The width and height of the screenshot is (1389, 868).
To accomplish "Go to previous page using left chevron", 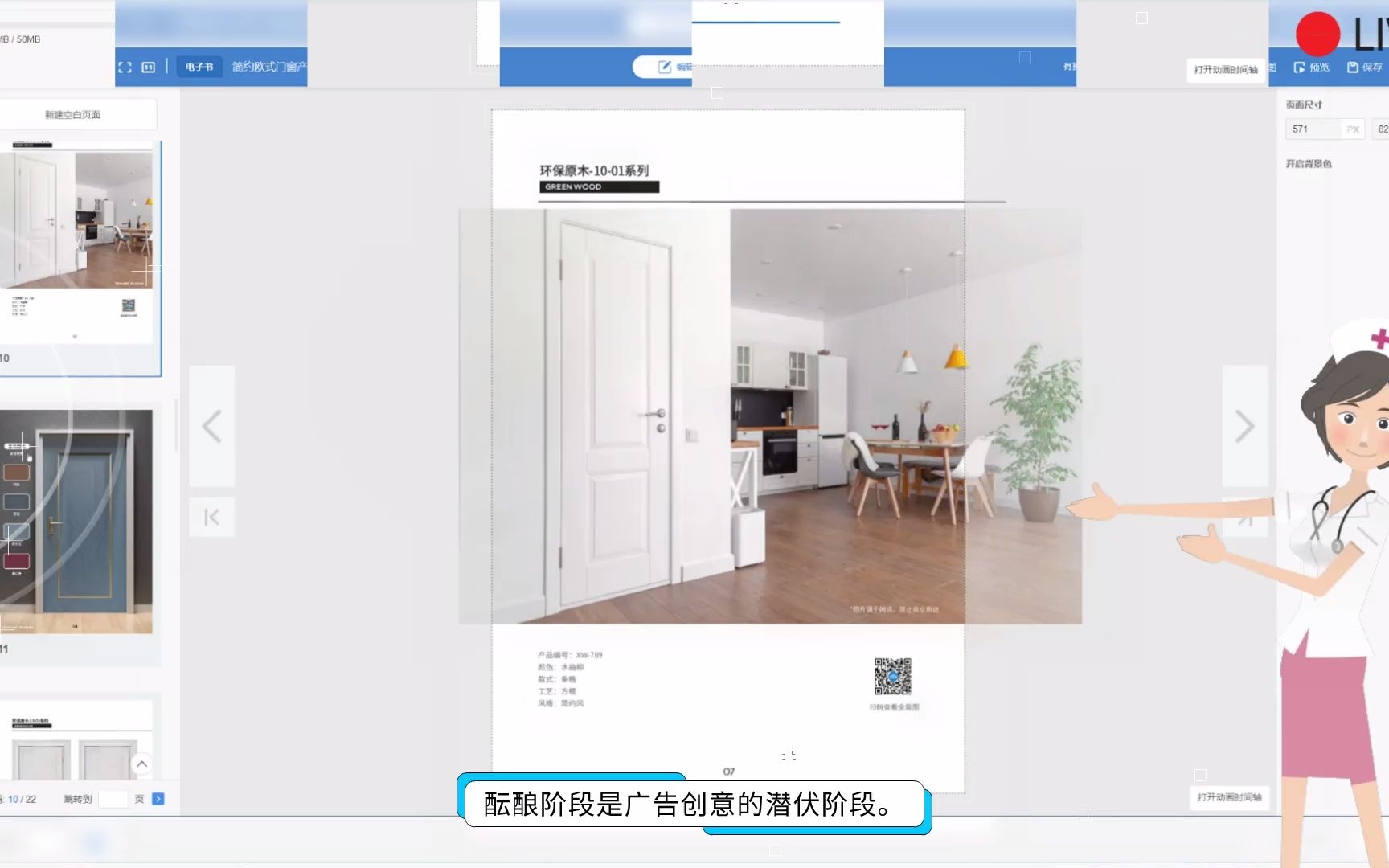I will click(211, 425).
